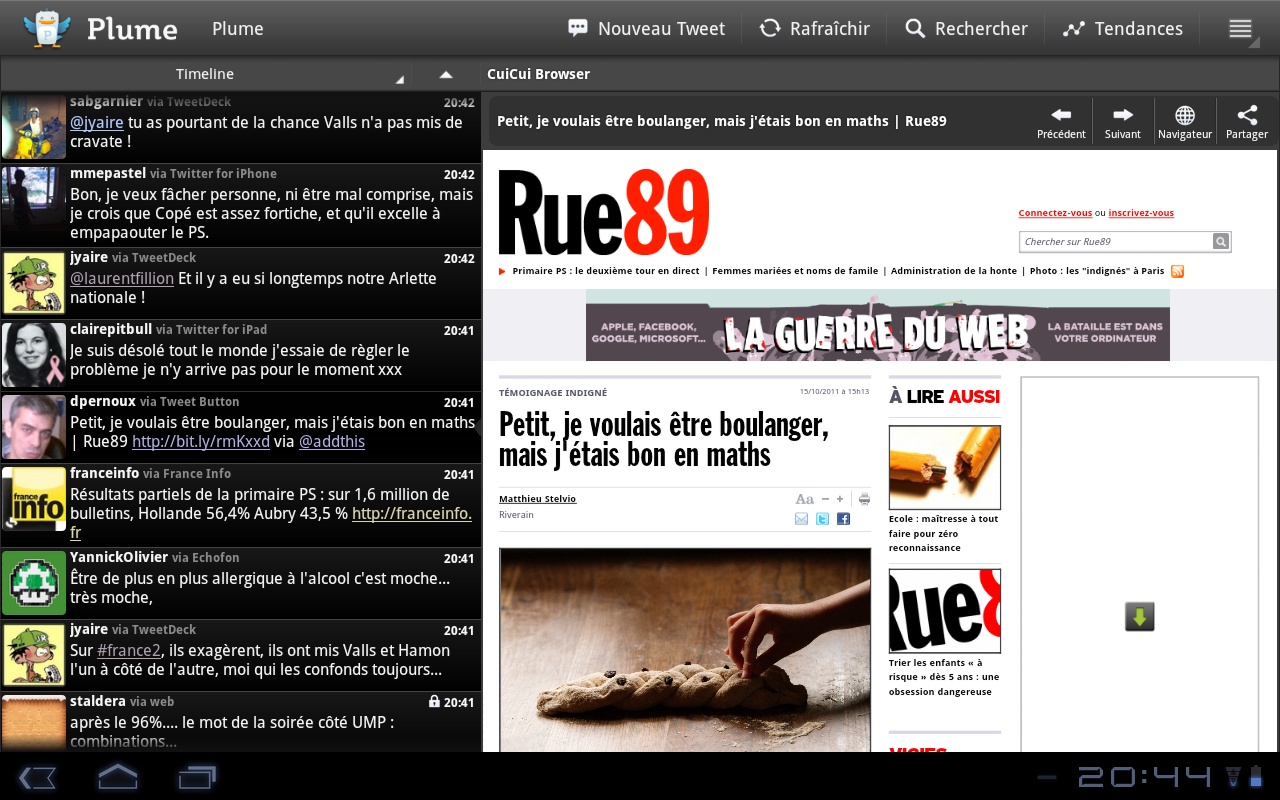
Task: Click the @jyaire mention link
Action: click(97, 123)
